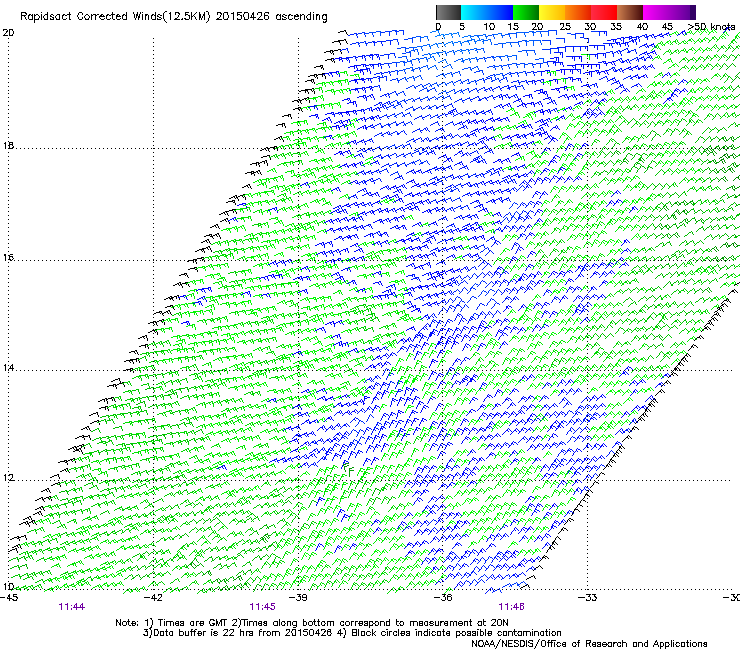Click the '12' latitude axis label
The height and width of the screenshot is (650, 740).
pyautogui.click(x=8, y=478)
